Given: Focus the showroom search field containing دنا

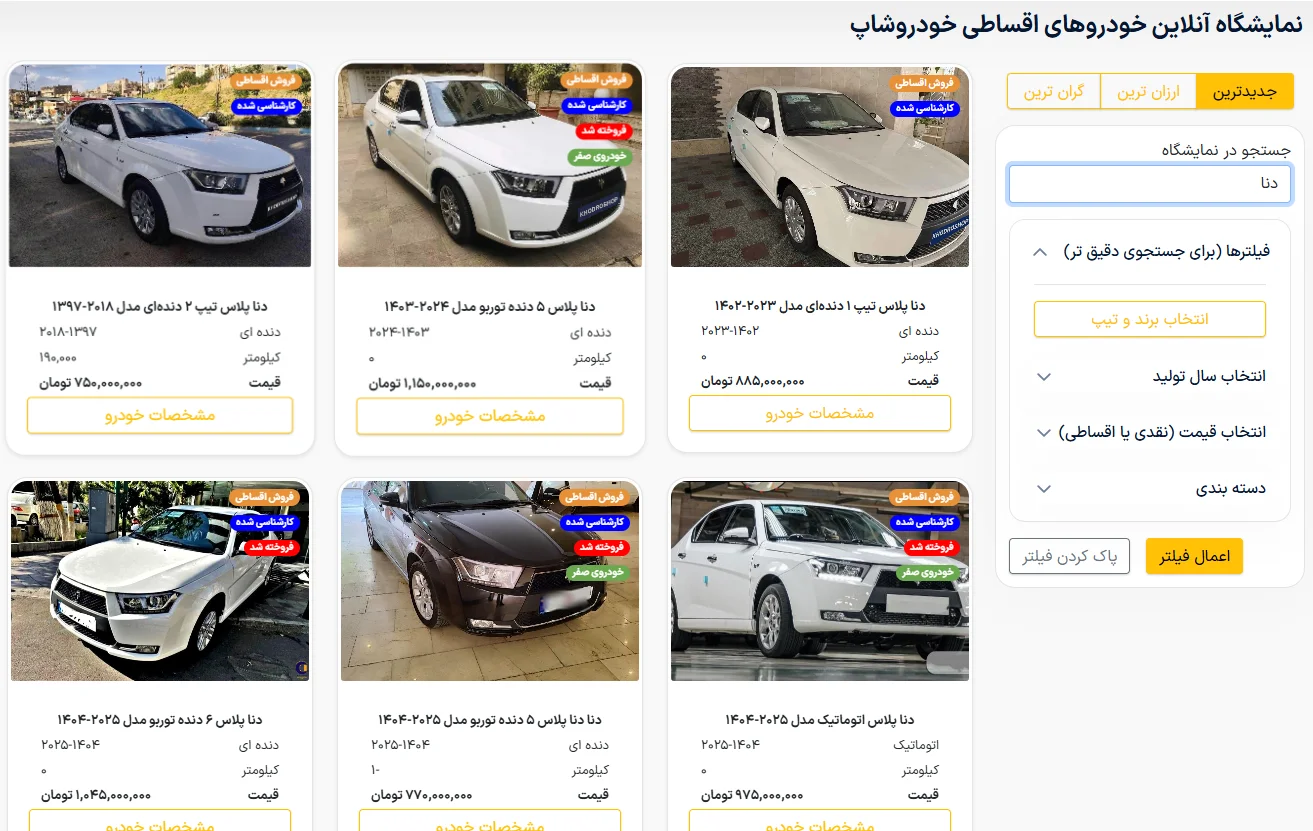Looking at the screenshot, I should point(1150,184).
